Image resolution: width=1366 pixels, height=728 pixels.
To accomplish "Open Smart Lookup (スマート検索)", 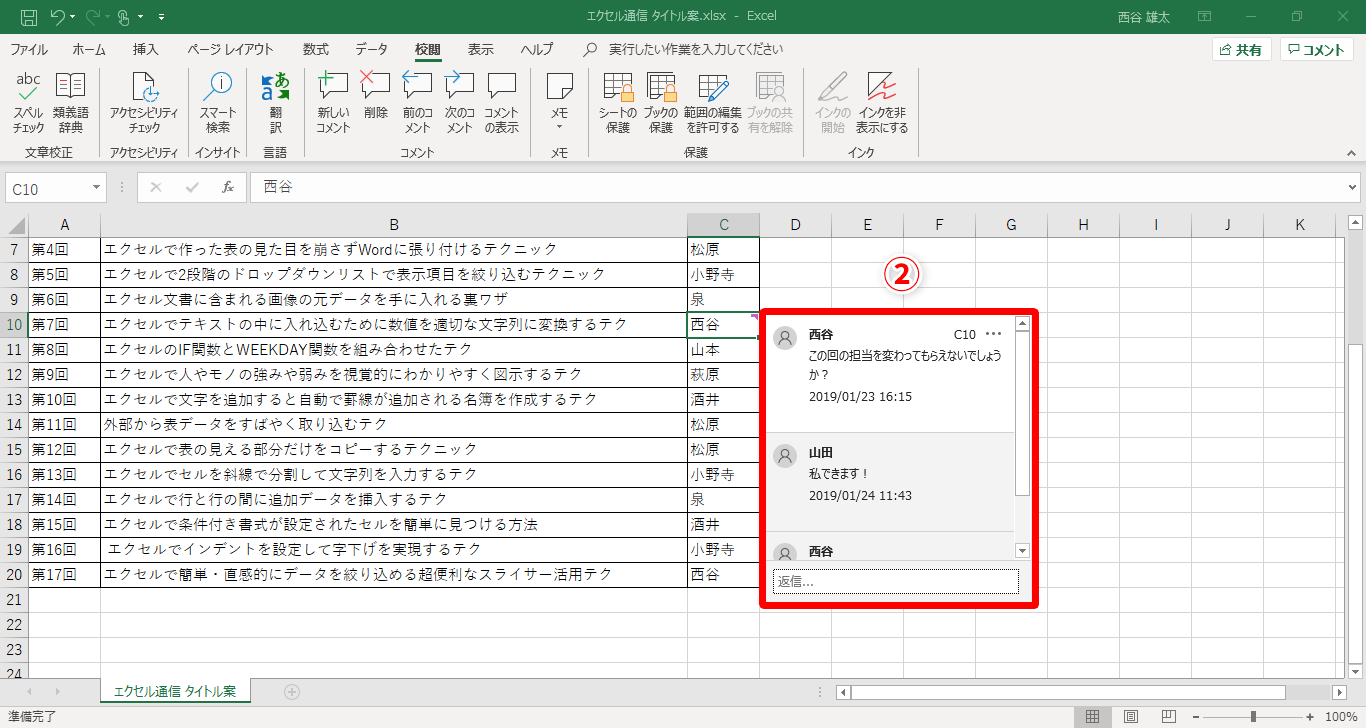I will click(218, 103).
